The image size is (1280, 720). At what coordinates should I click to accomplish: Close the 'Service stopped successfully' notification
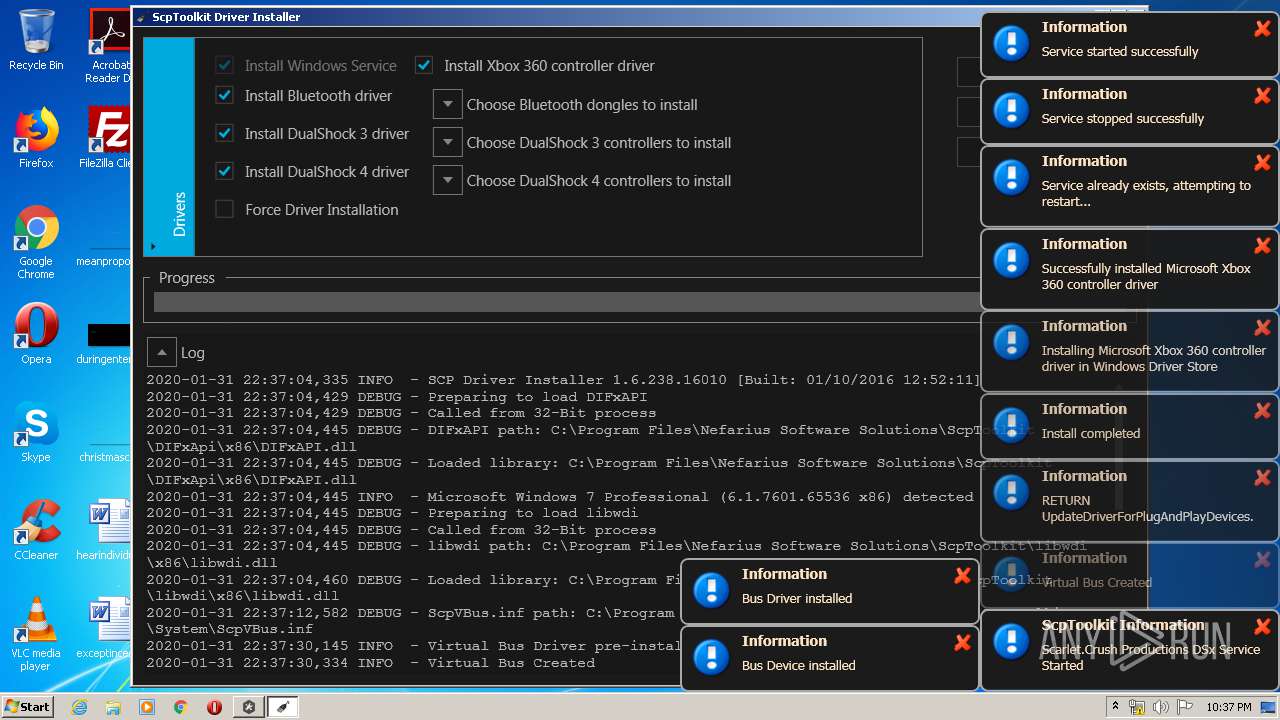pyautogui.click(x=1262, y=96)
